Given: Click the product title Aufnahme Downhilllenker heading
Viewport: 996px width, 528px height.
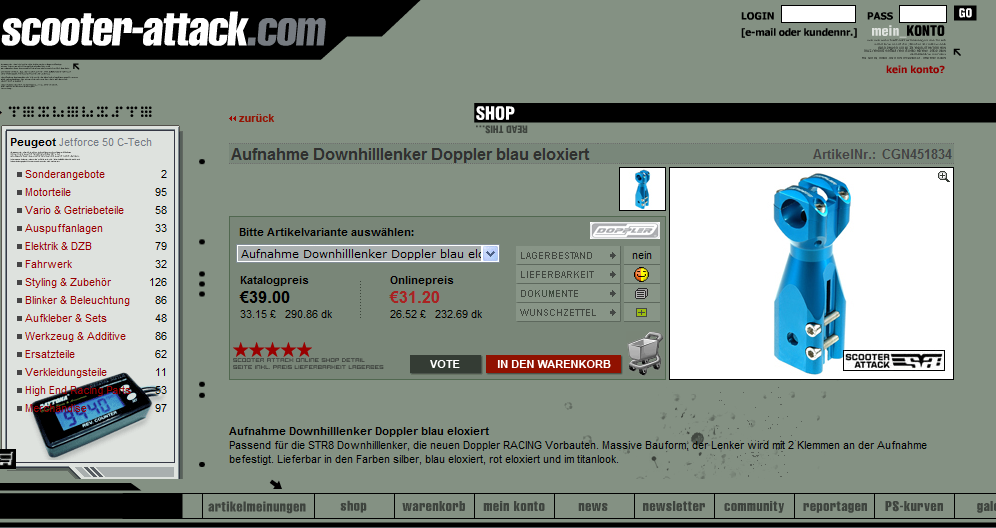Looking at the screenshot, I should point(410,154).
